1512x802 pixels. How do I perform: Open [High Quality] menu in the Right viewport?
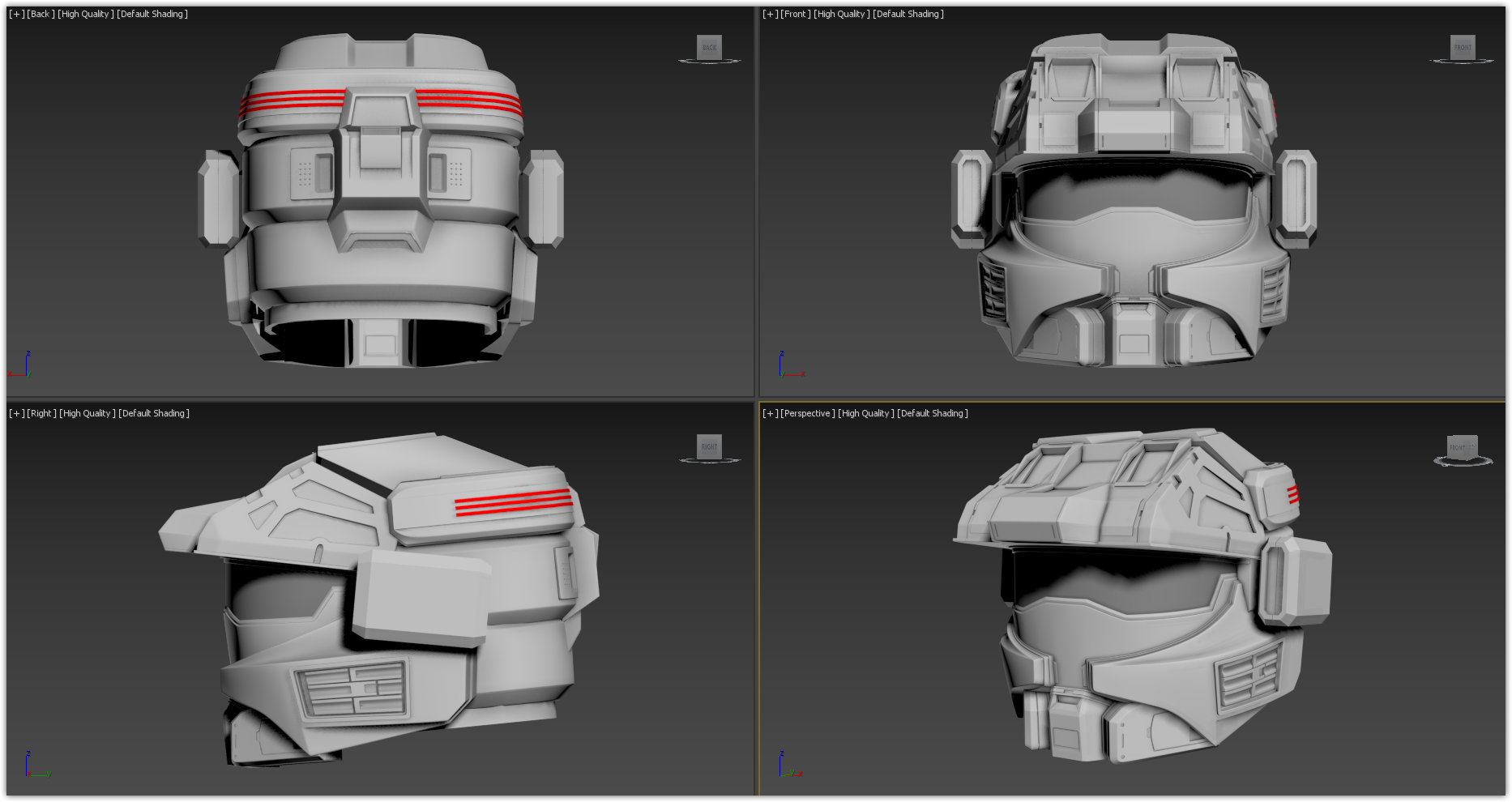tap(88, 413)
